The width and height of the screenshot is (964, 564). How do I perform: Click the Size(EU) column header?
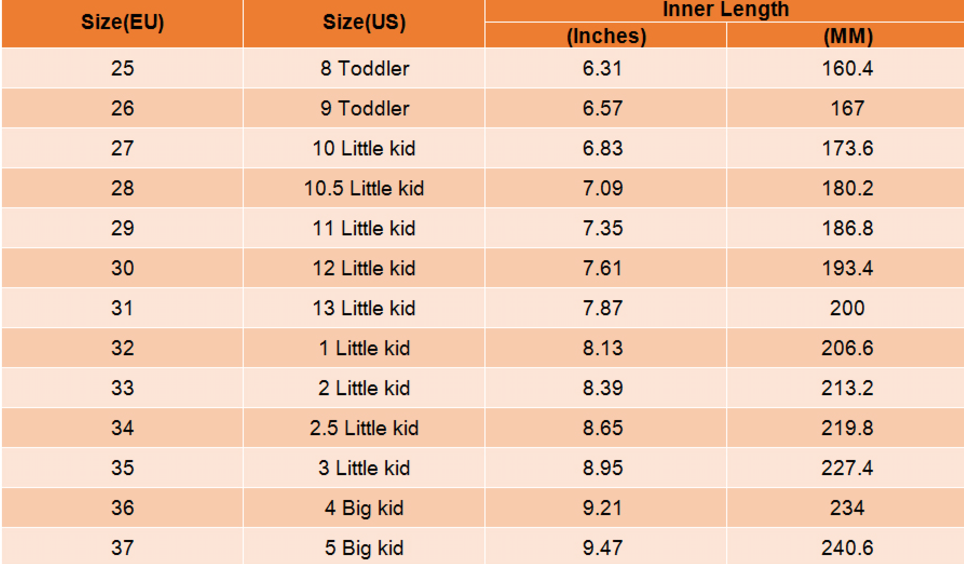[x=122, y=23]
